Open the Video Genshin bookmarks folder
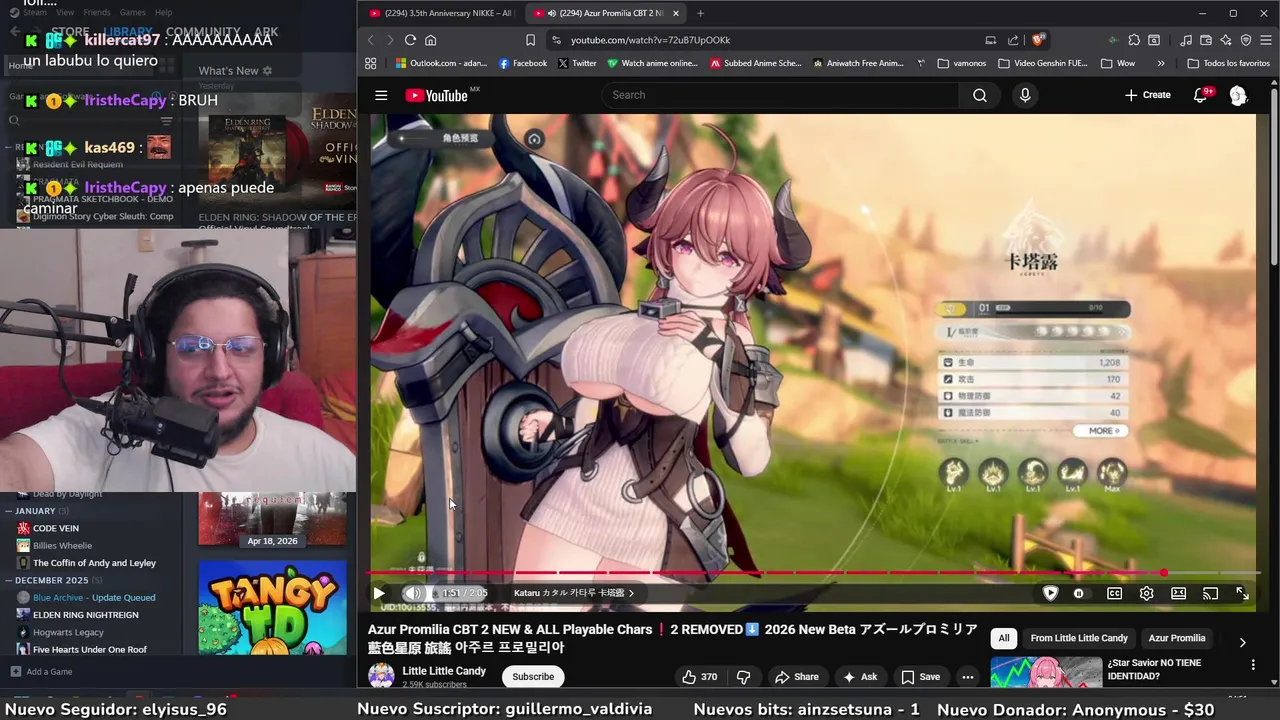The image size is (1280, 720). tap(1042, 63)
